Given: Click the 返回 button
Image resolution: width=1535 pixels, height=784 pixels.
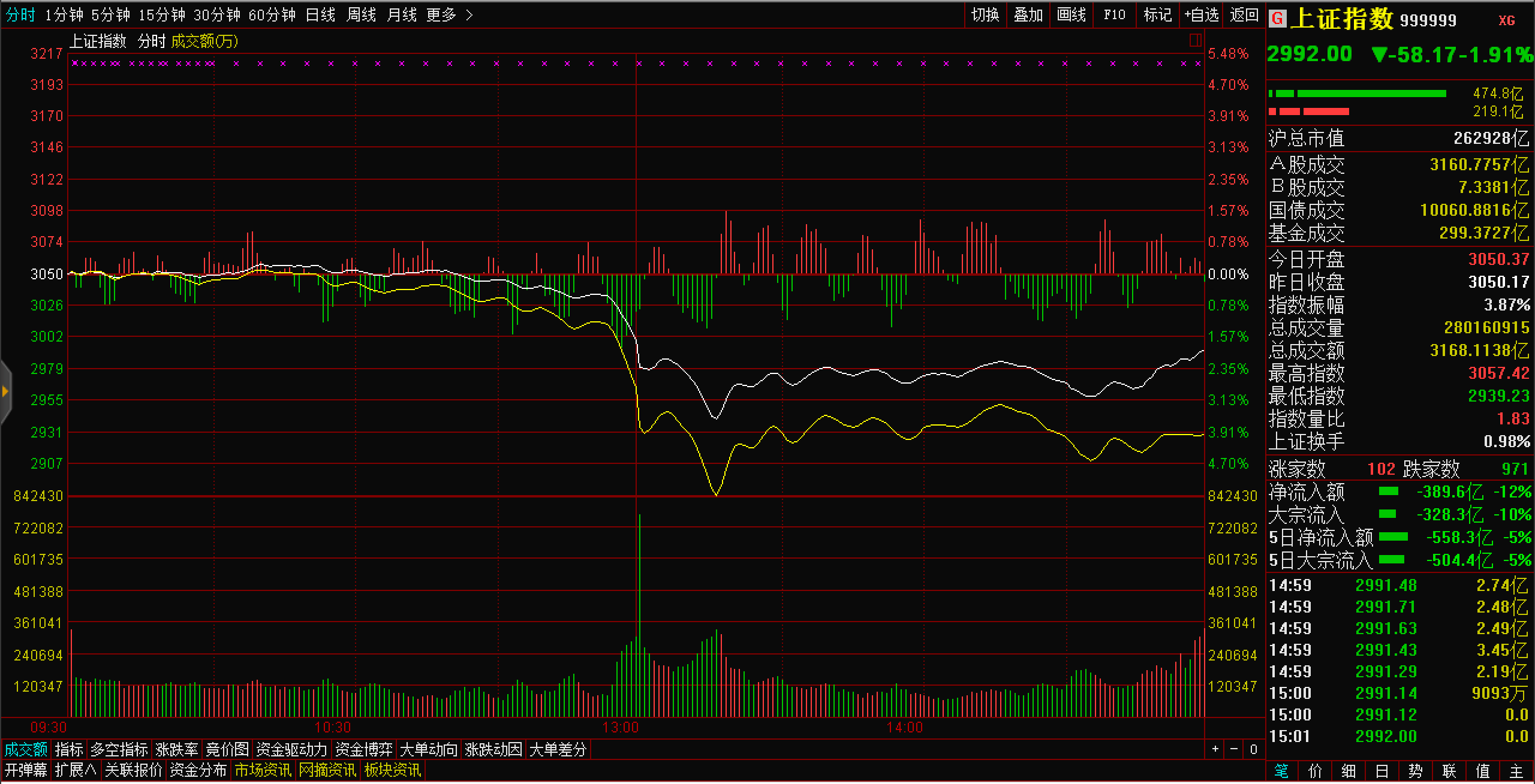Looking at the screenshot, I should [1244, 15].
